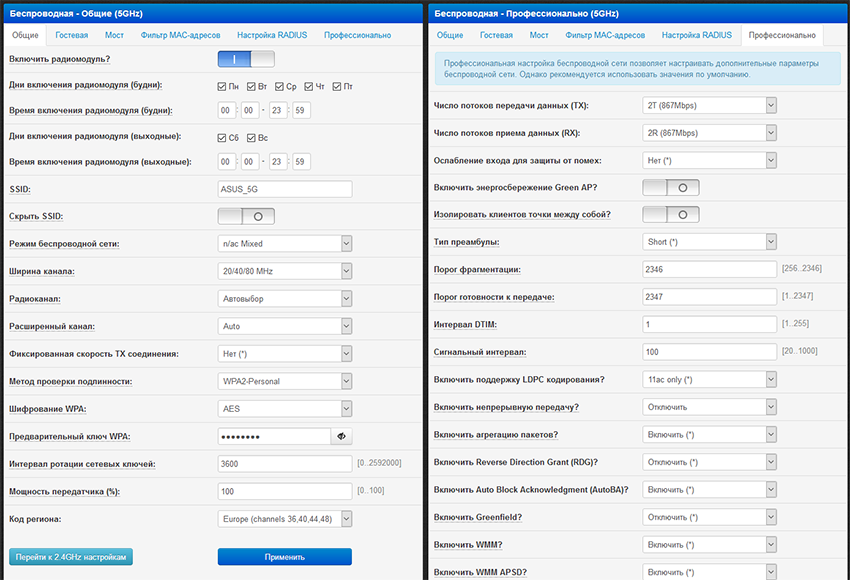Uncheck the Чт weekday checkbox
Image resolution: width=850 pixels, height=580 pixels.
[x=308, y=86]
